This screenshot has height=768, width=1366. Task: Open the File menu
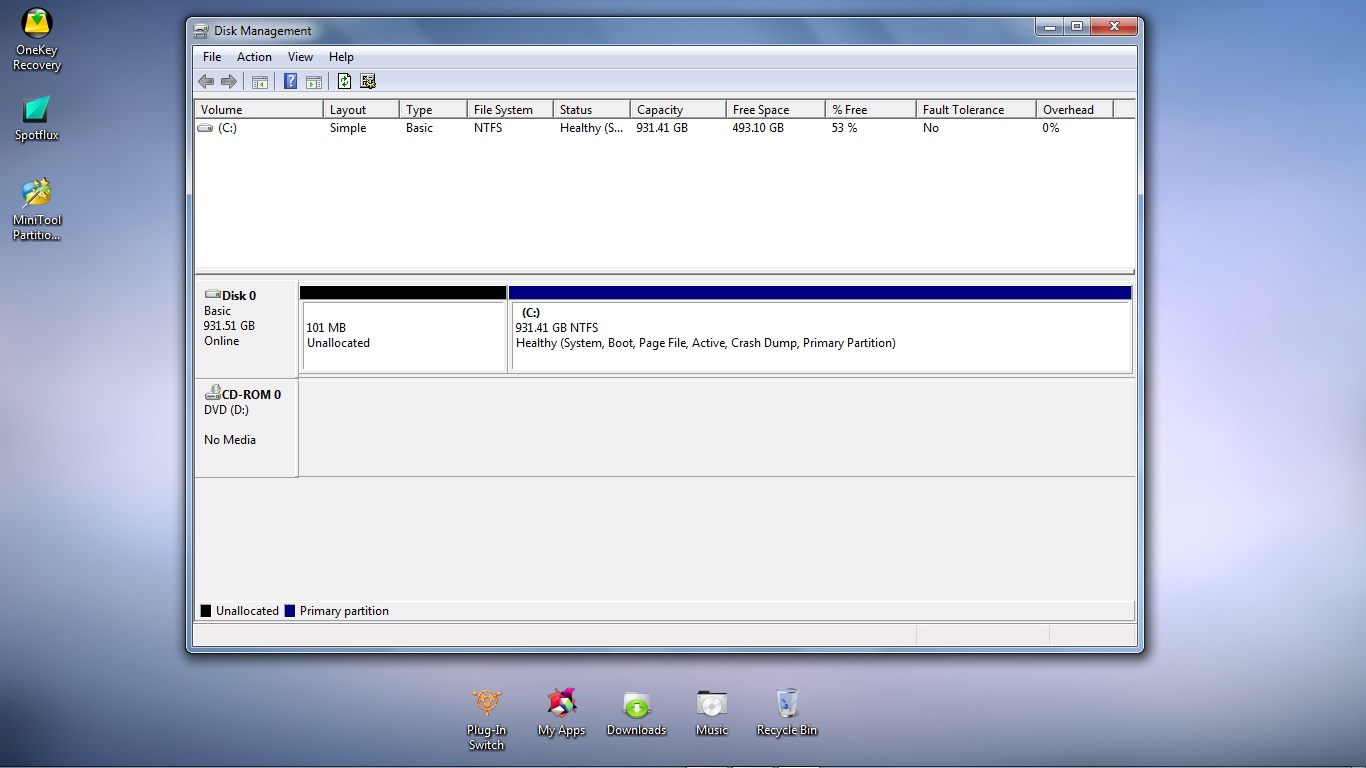[x=212, y=57]
